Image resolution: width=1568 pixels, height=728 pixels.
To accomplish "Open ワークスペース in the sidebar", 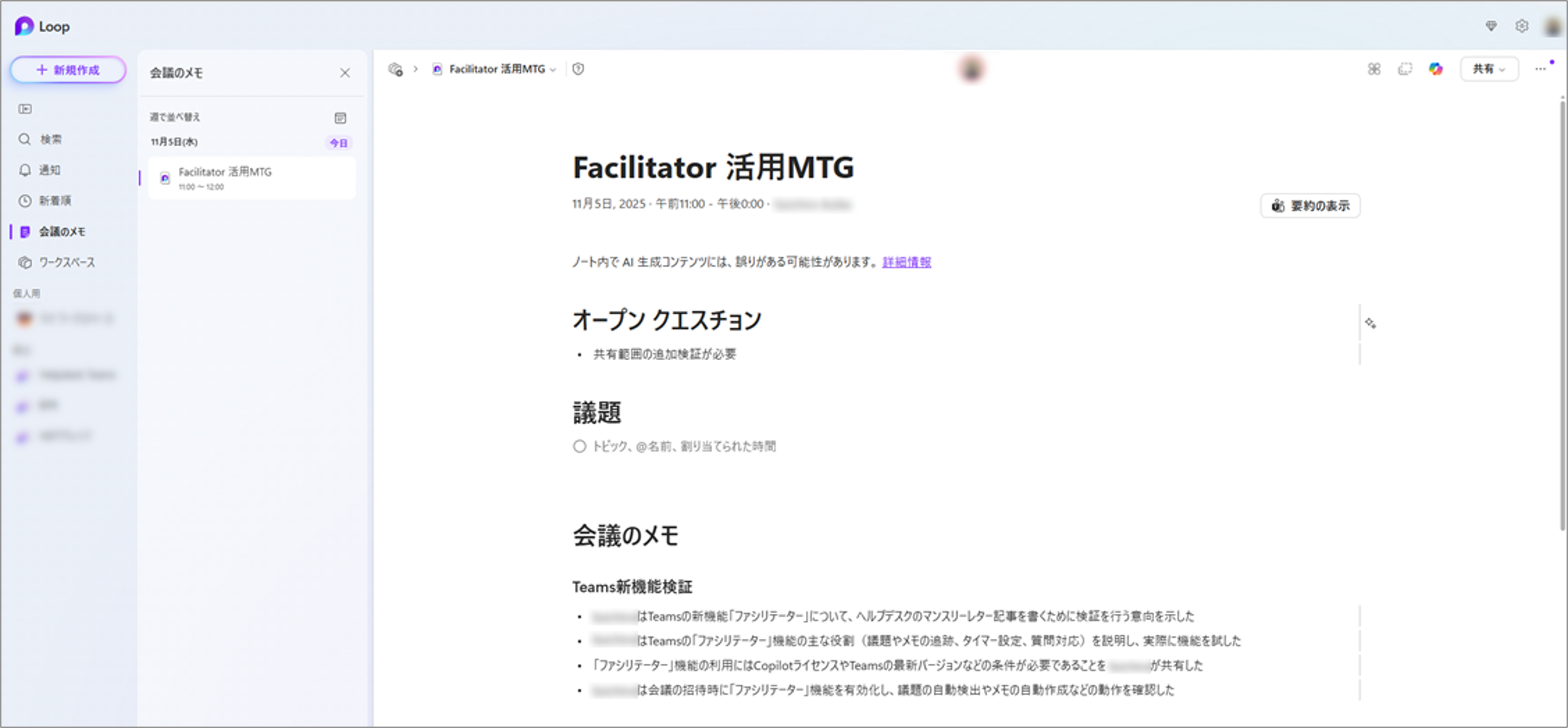I will 66,263.
